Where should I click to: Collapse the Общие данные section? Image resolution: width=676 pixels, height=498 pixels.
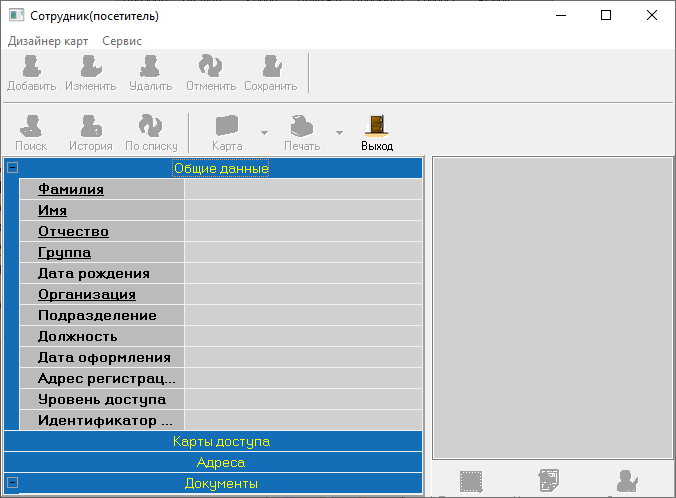(13, 167)
